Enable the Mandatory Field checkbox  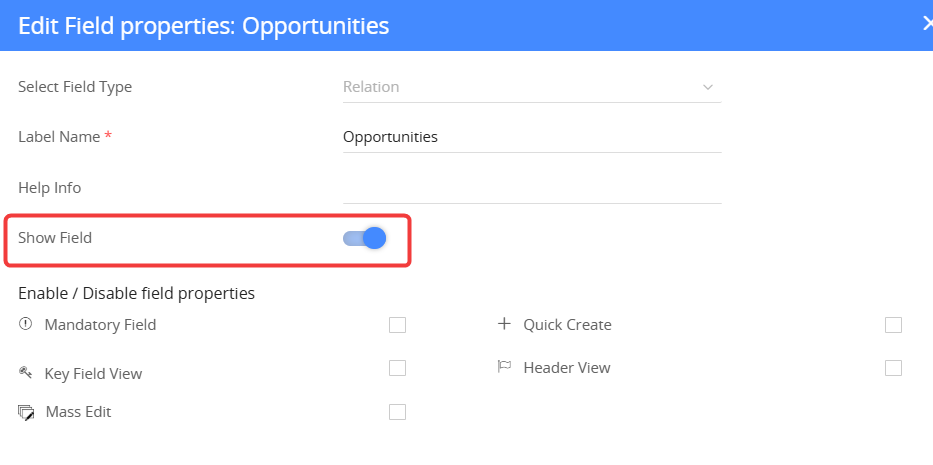click(397, 325)
